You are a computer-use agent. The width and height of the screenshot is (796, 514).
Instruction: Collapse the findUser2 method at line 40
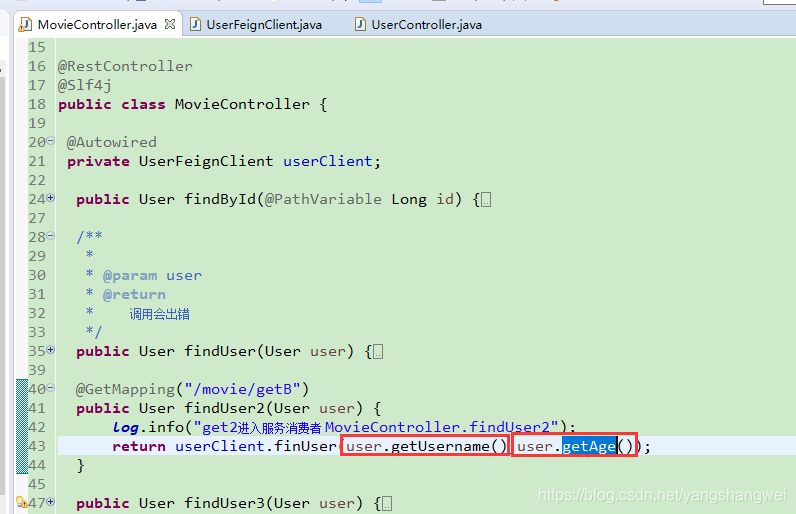(x=50, y=389)
